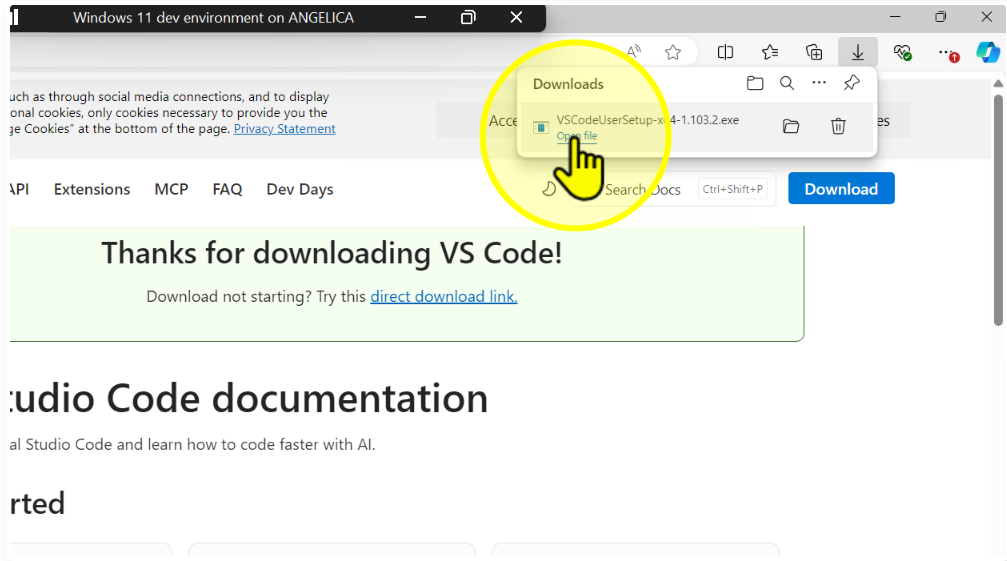Image resolution: width=1007 pixels, height=561 pixels.
Task: Click the VSCodeUserSetup exe file icon
Action: pyautogui.click(x=541, y=128)
